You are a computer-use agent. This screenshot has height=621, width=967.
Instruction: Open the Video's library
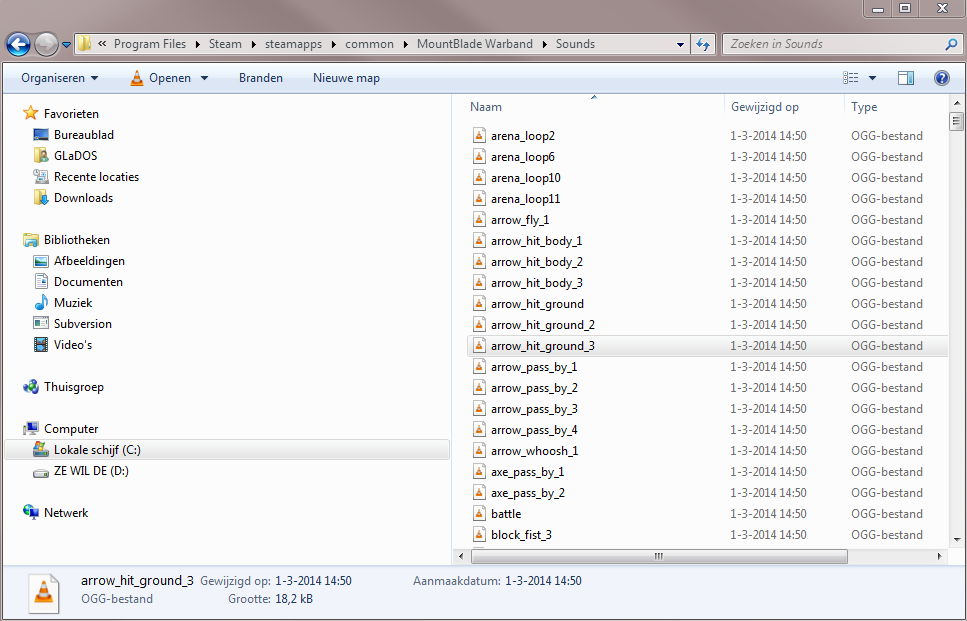62,345
